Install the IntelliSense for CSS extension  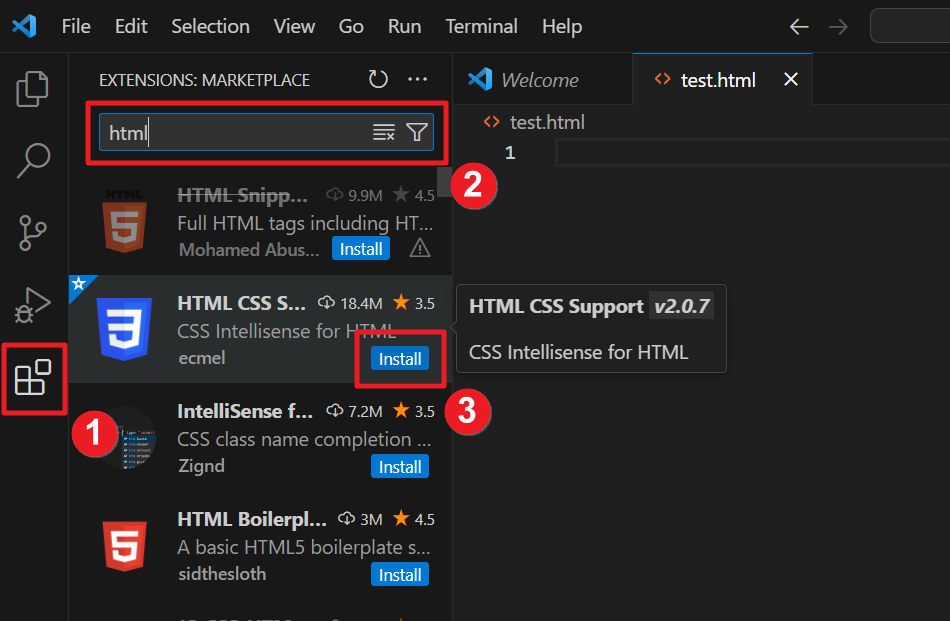(x=400, y=467)
